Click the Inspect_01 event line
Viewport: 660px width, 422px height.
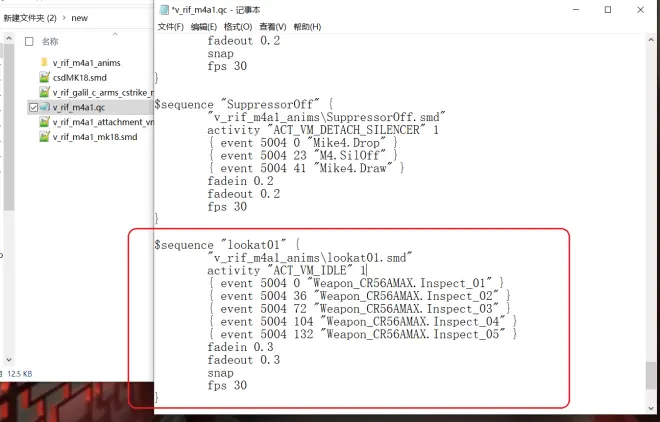point(356,283)
